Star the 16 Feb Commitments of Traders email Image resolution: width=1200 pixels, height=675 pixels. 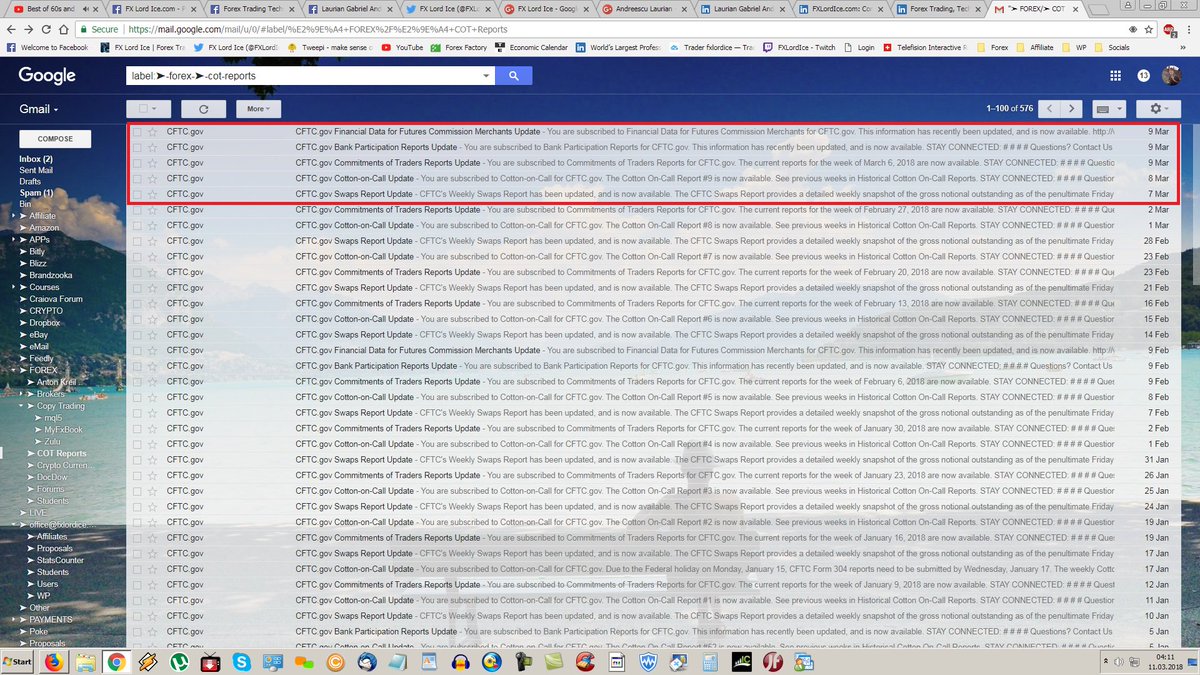pyautogui.click(x=152, y=303)
